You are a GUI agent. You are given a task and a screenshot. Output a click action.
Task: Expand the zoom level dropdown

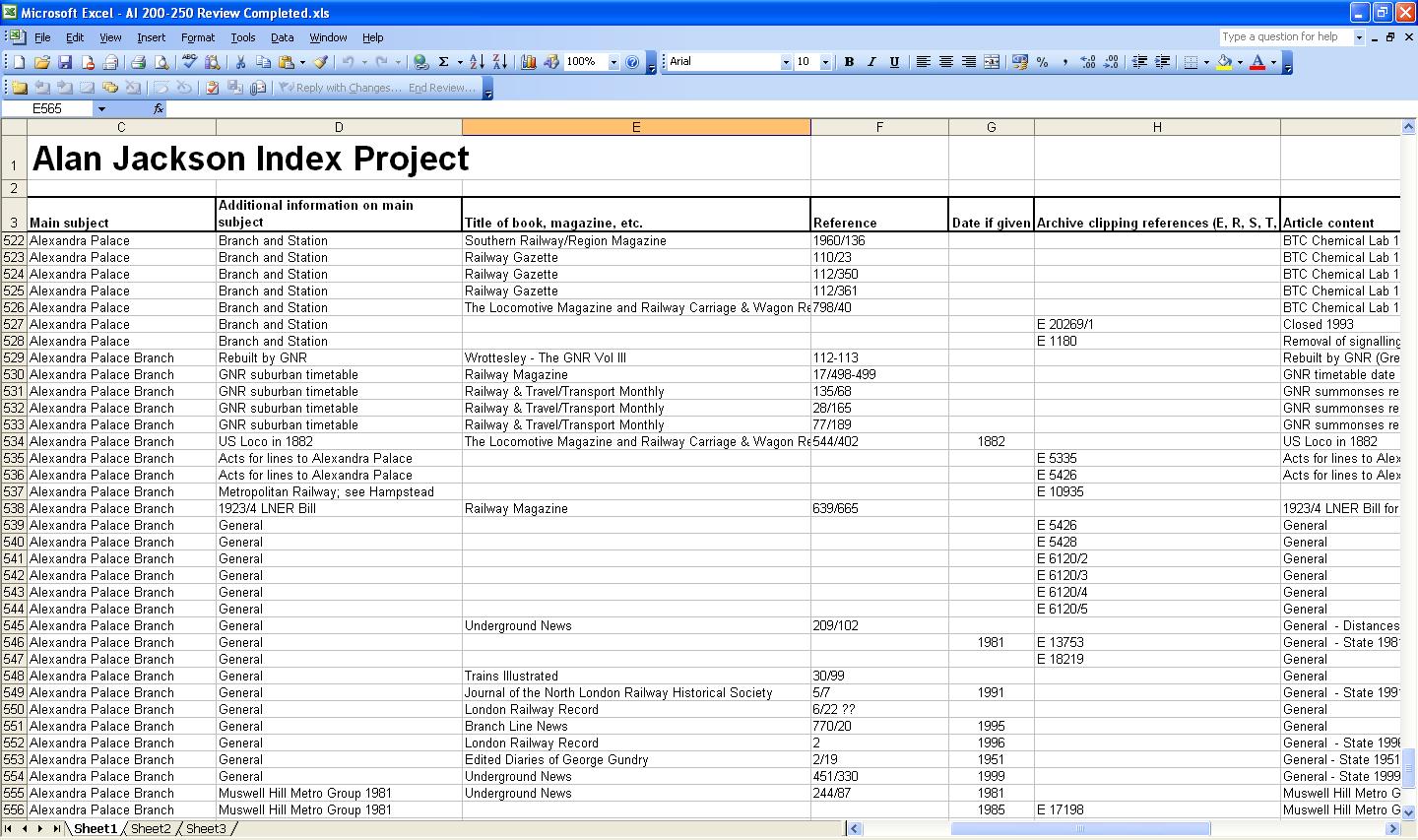click(612, 61)
